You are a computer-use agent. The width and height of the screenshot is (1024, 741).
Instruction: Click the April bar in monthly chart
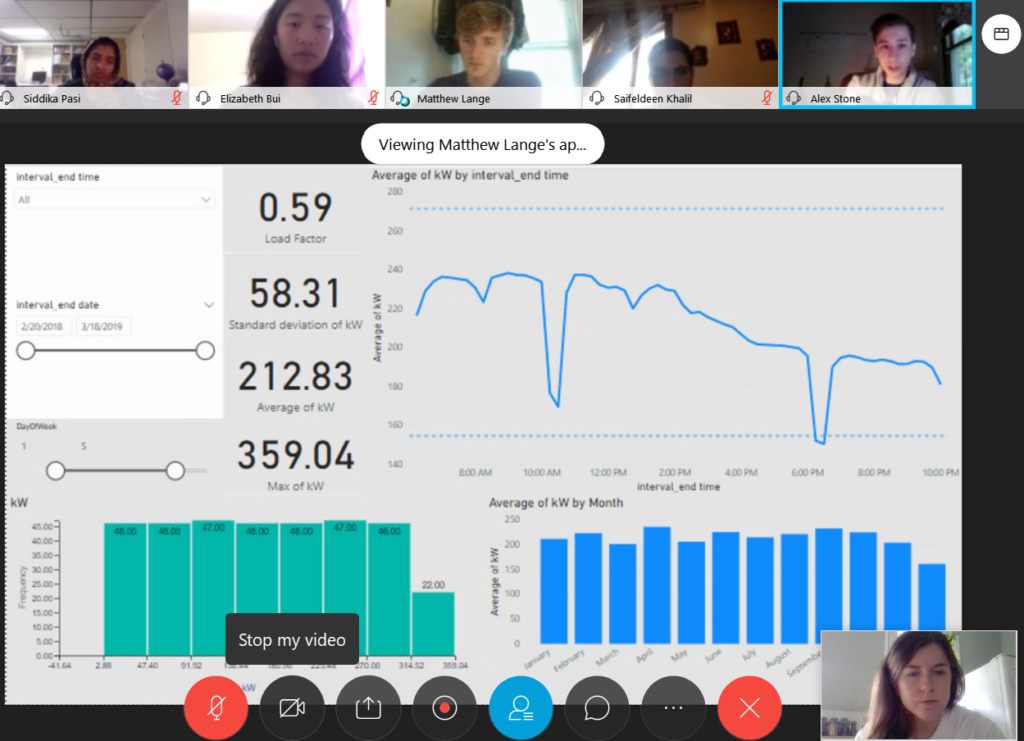657,585
